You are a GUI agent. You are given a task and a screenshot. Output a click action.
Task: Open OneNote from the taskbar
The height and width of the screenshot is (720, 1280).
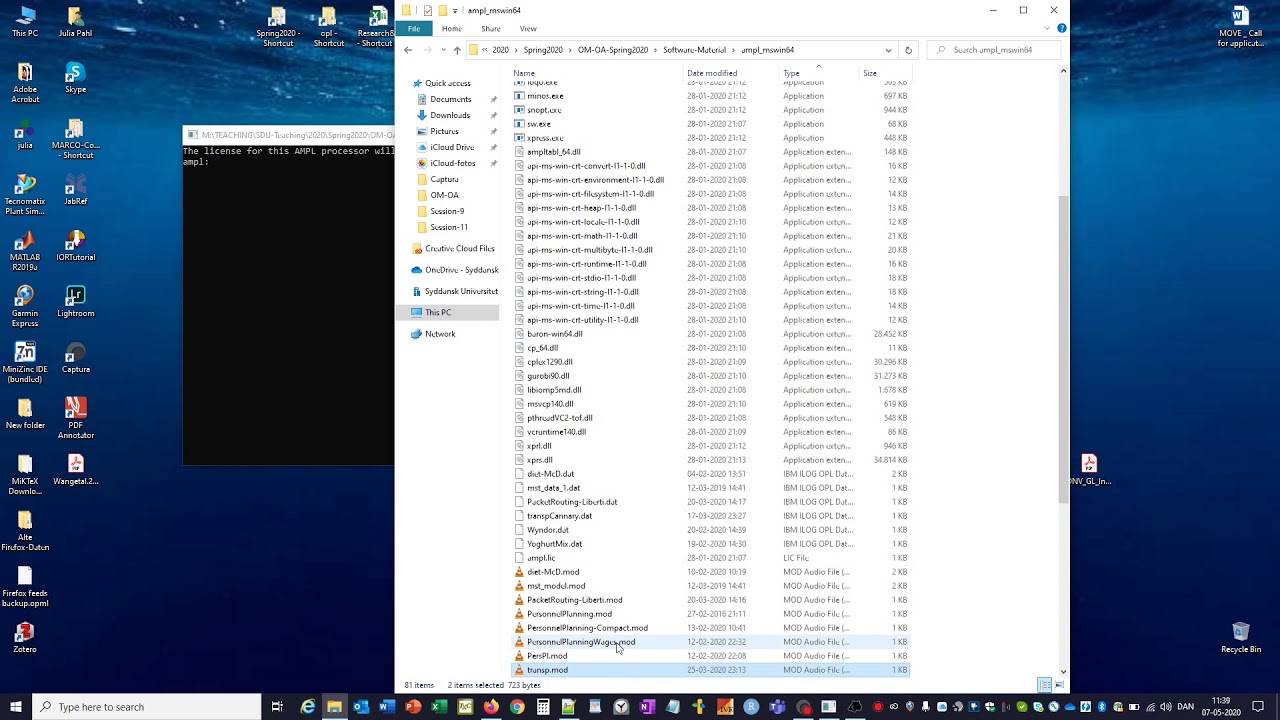coord(646,707)
